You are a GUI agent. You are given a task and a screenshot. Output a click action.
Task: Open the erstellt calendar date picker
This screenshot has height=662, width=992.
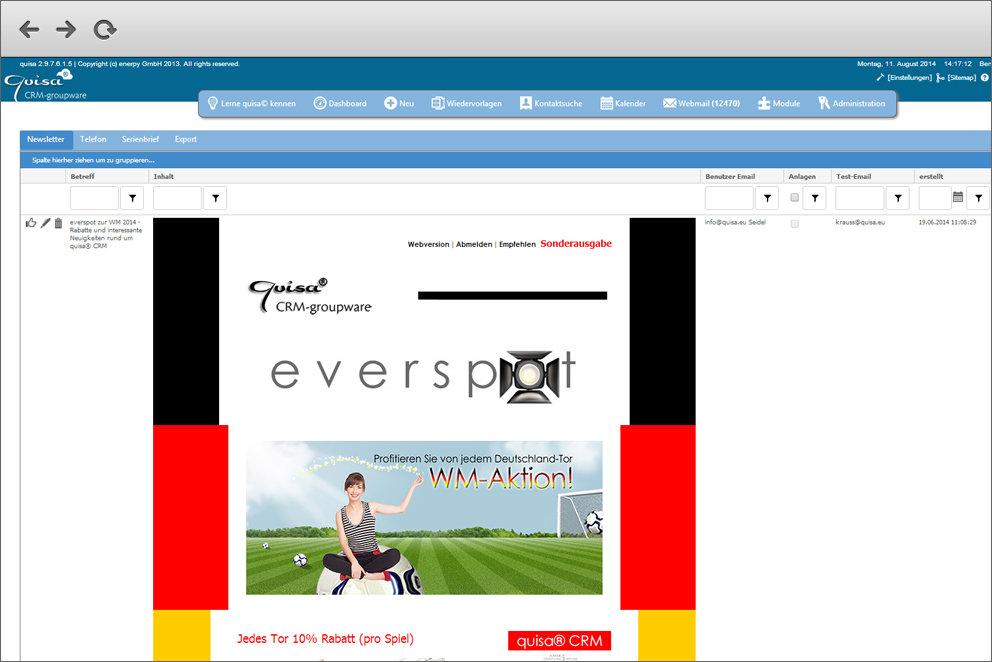(958, 197)
